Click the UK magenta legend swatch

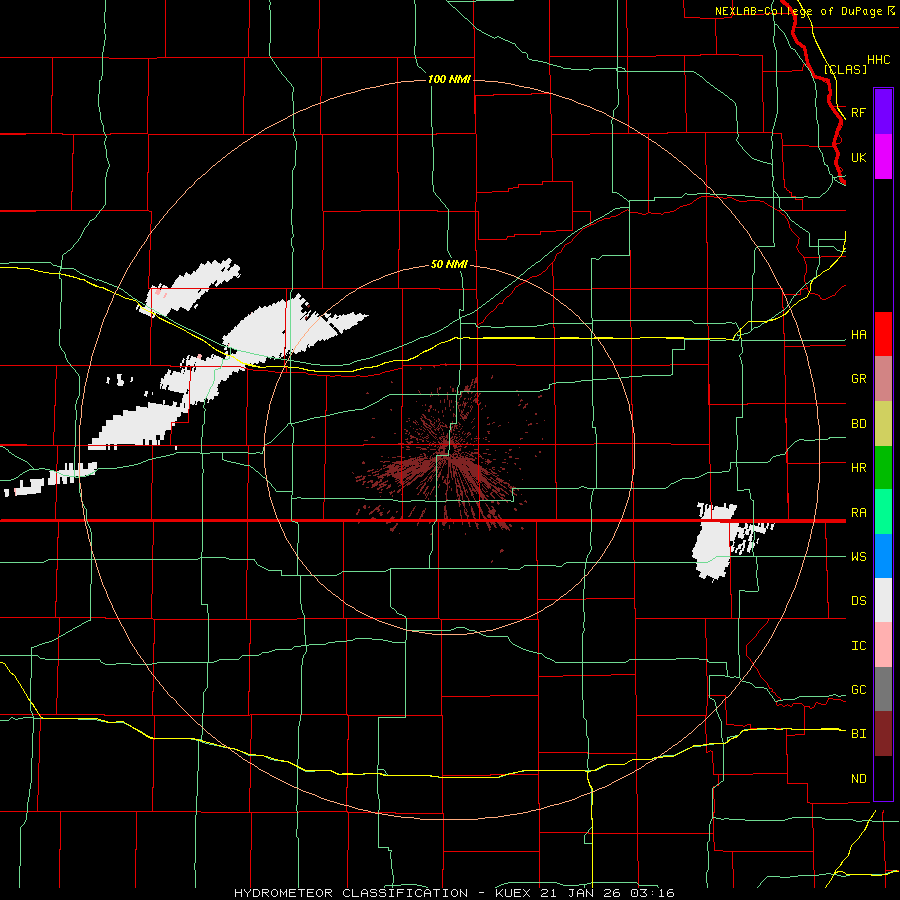coord(883,157)
